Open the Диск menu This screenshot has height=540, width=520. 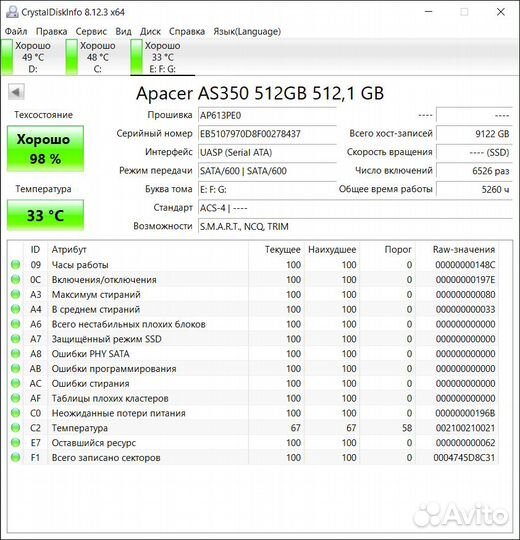point(150,31)
